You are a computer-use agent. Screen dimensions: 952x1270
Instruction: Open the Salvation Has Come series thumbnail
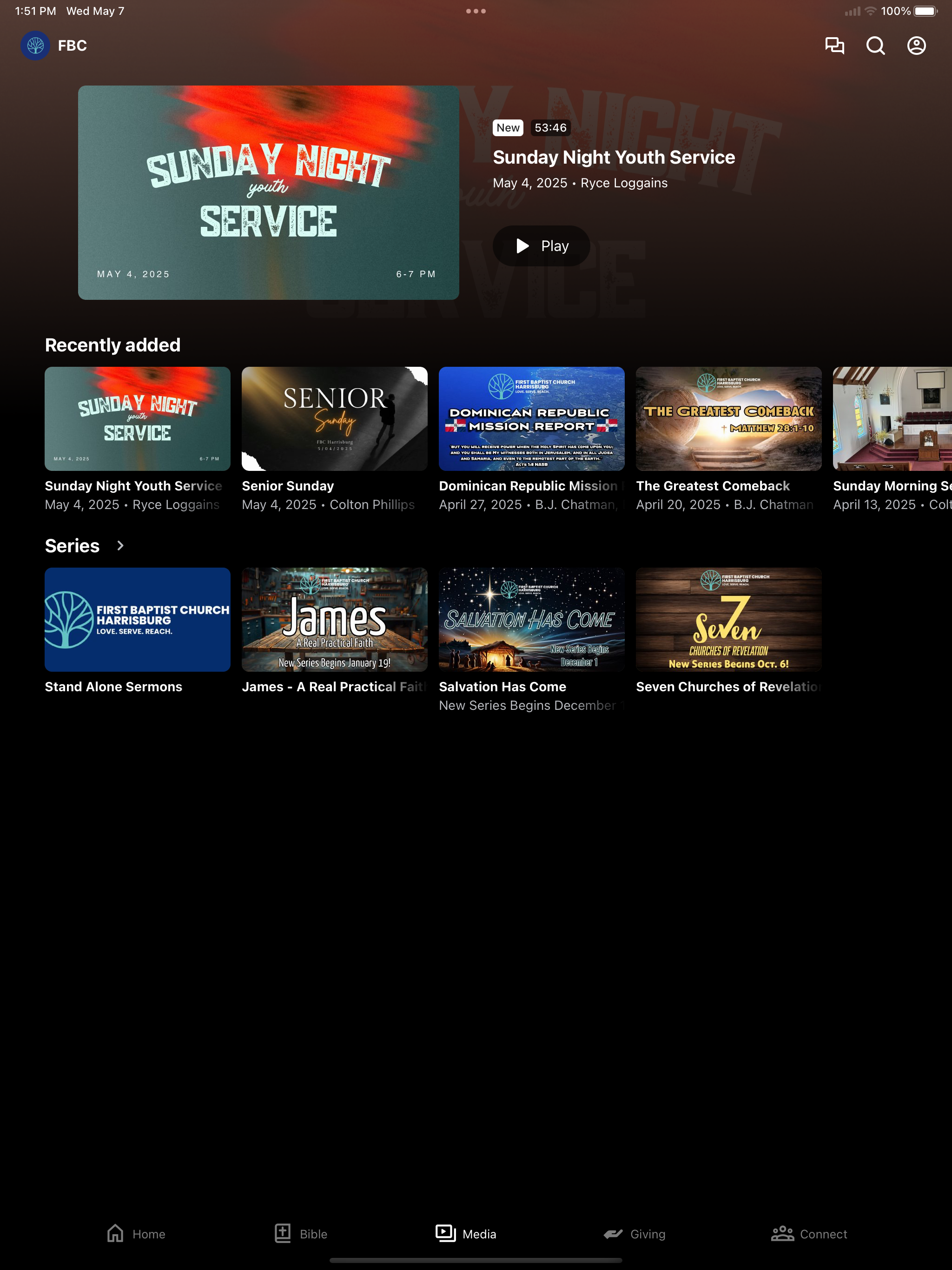tap(532, 620)
